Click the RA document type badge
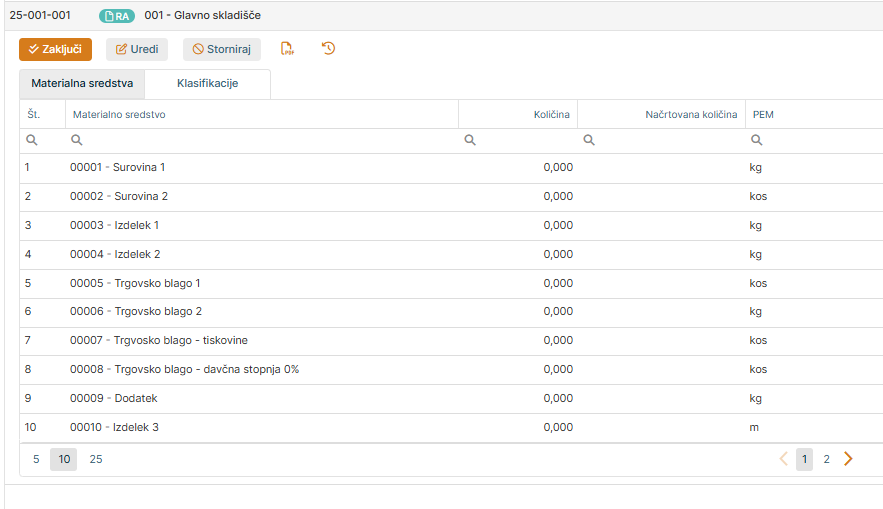 coord(117,16)
